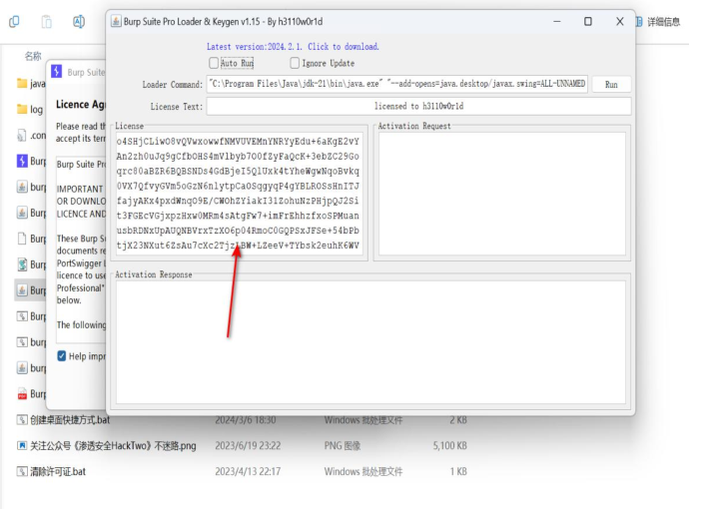Maximize the Burp Suite Pro Loader window

(588, 22)
